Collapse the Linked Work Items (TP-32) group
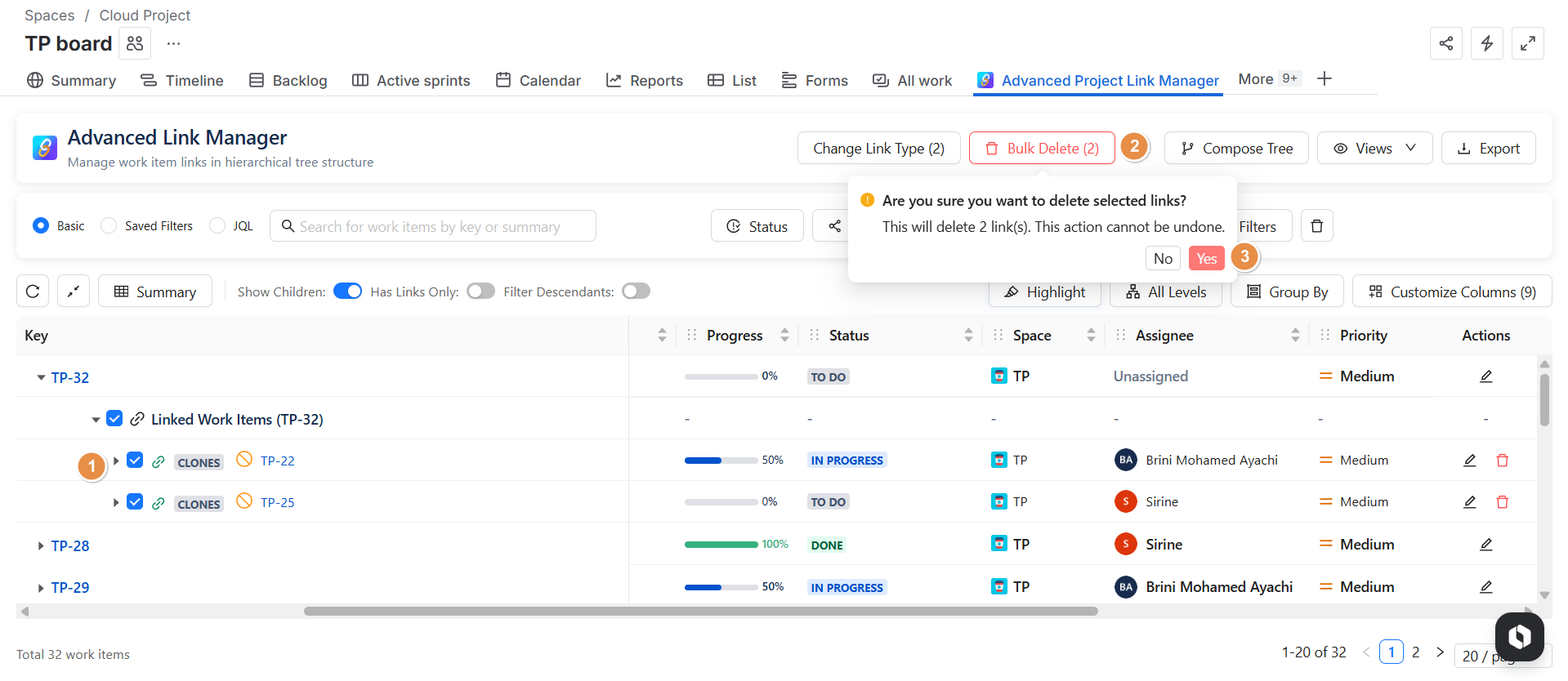Screen dimensions: 1568x681 point(96,420)
